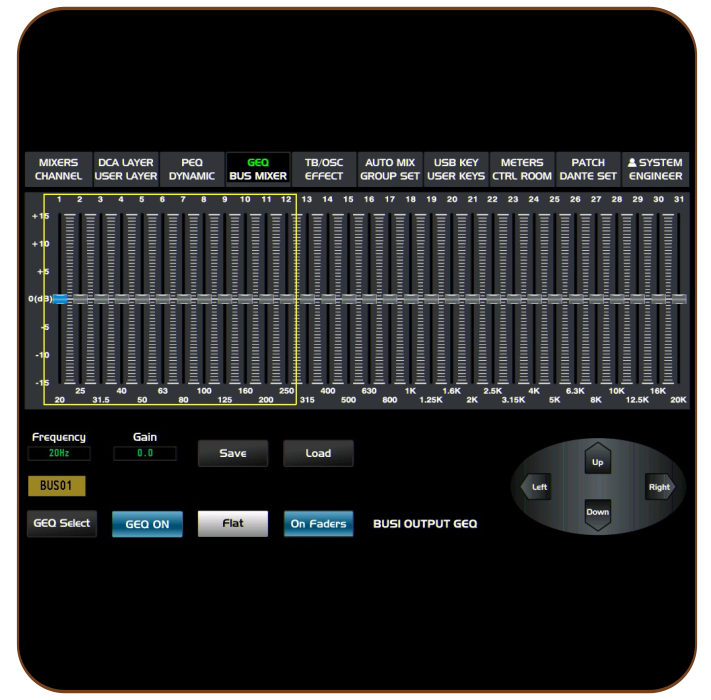Select band 12 fader at 250 Hz
The width and height of the screenshot is (711, 700).
click(x=287, y=299)
